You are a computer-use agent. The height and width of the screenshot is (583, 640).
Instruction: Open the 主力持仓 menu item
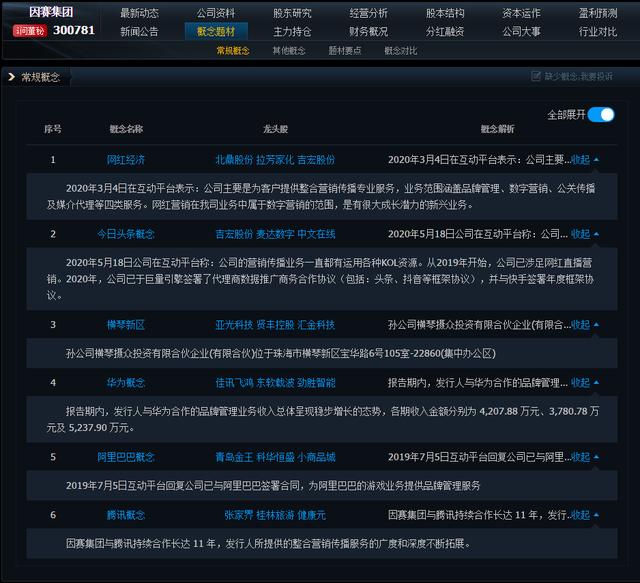pyautogui.click(x=292, y=31)
